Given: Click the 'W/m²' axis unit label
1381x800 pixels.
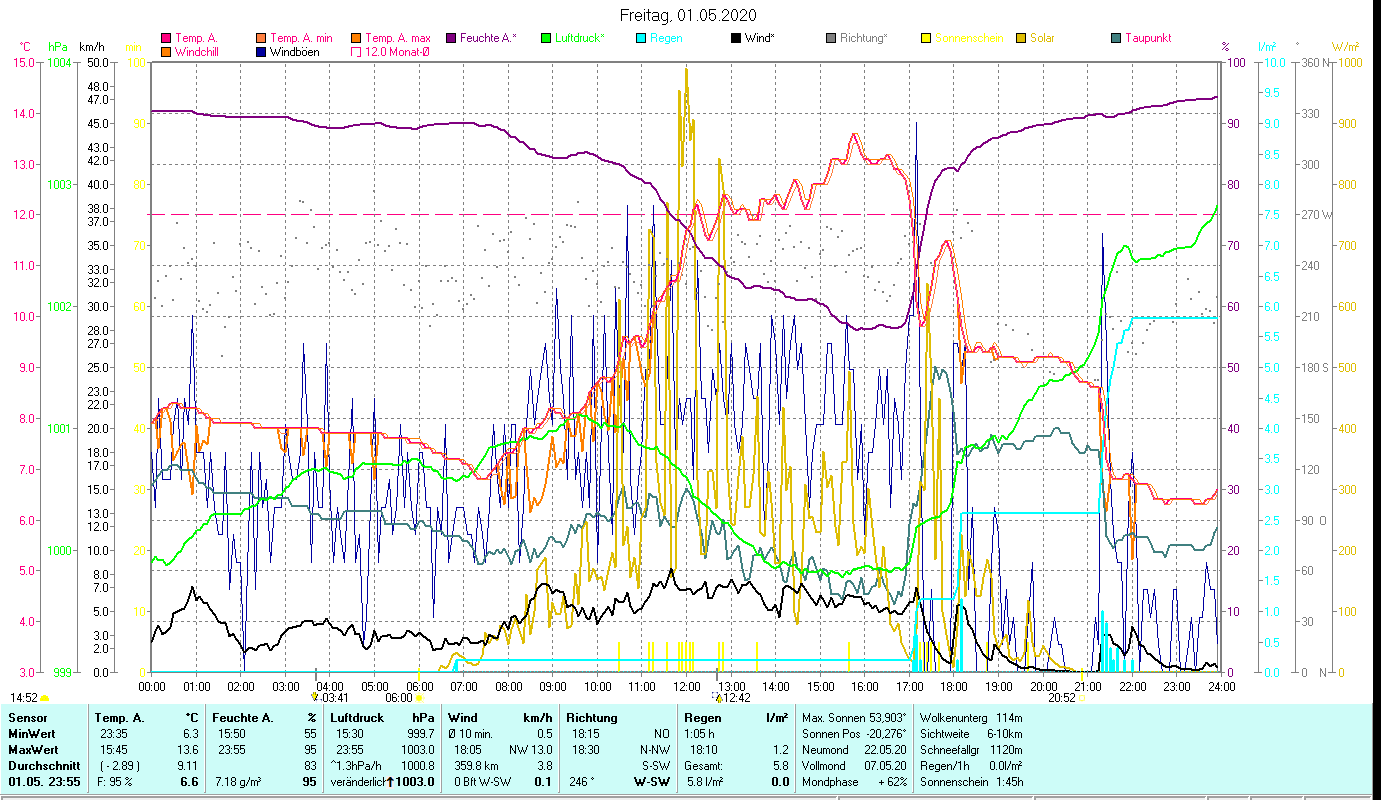Looking at the screenshot, I should pyautogui.click(x=1346, y=46).
